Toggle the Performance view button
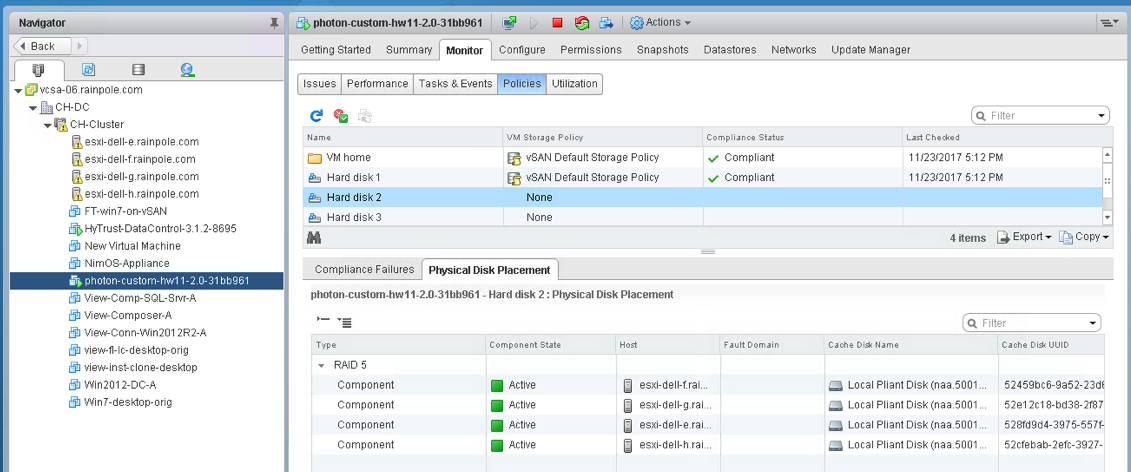Screen dimensions: 1131x472 [x=377, y=84]
